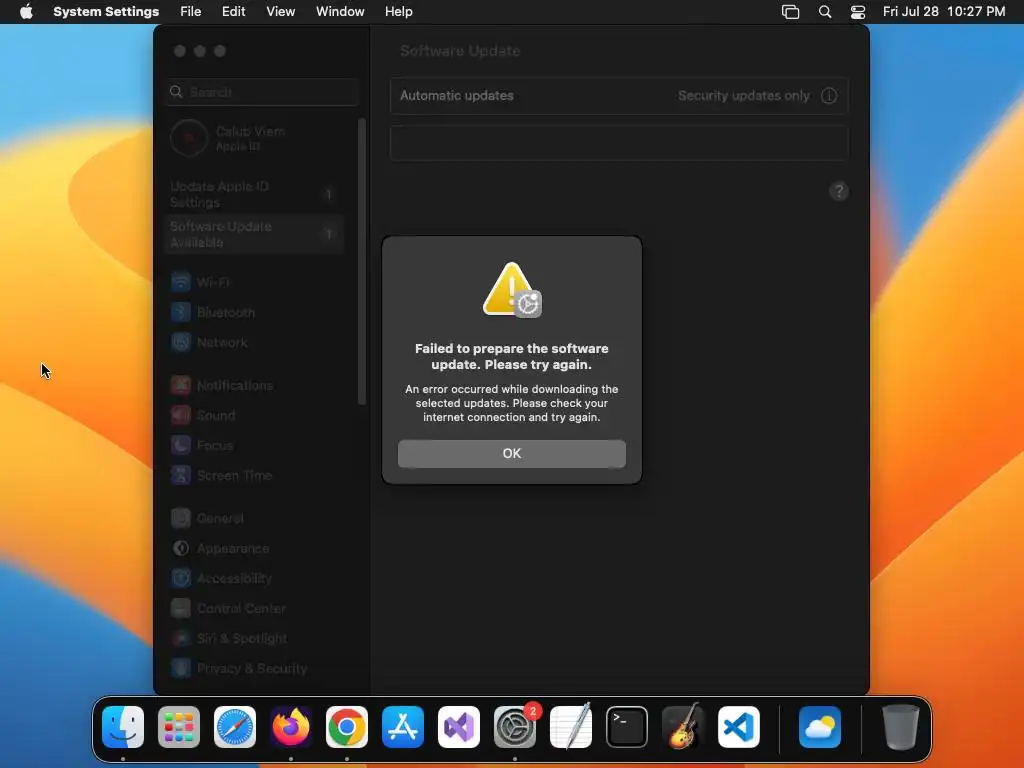Viewport: 1024px width, 768px height.
Task: Select Wi-Fi in the sidebar
Action: tap(255, 282)
